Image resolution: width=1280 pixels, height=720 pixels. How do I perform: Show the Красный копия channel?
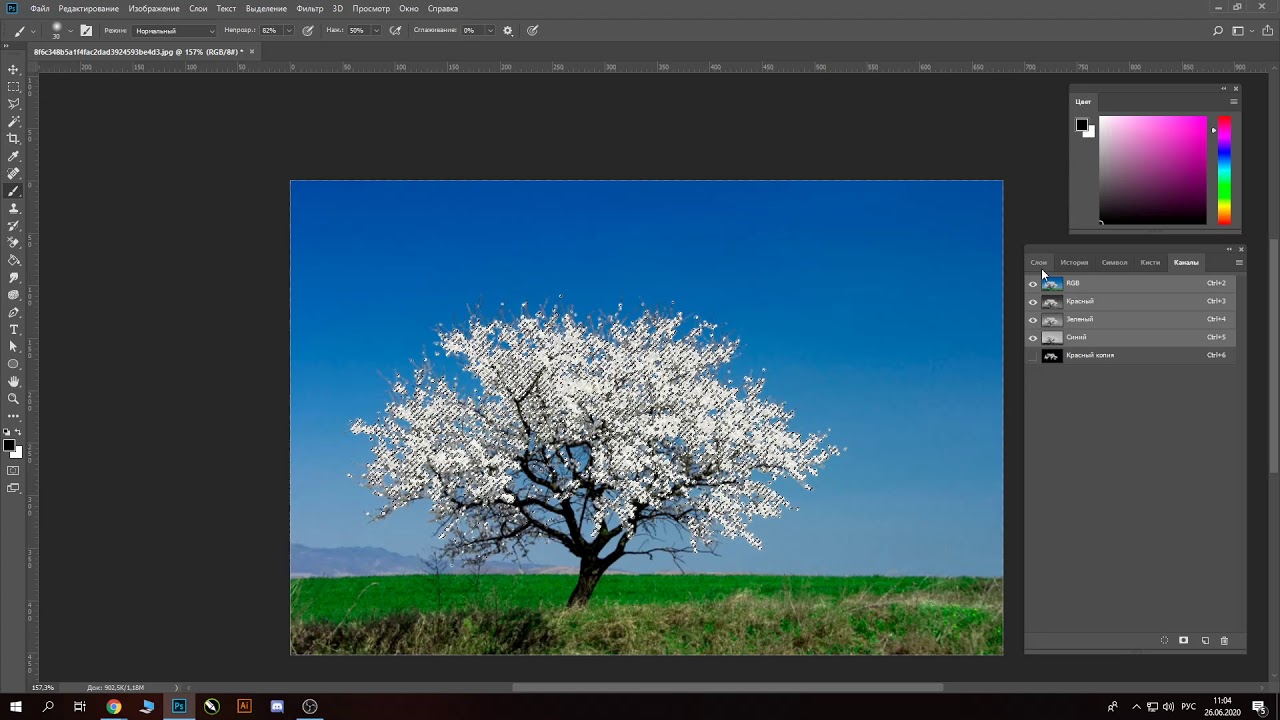(x=1033, y=355)
